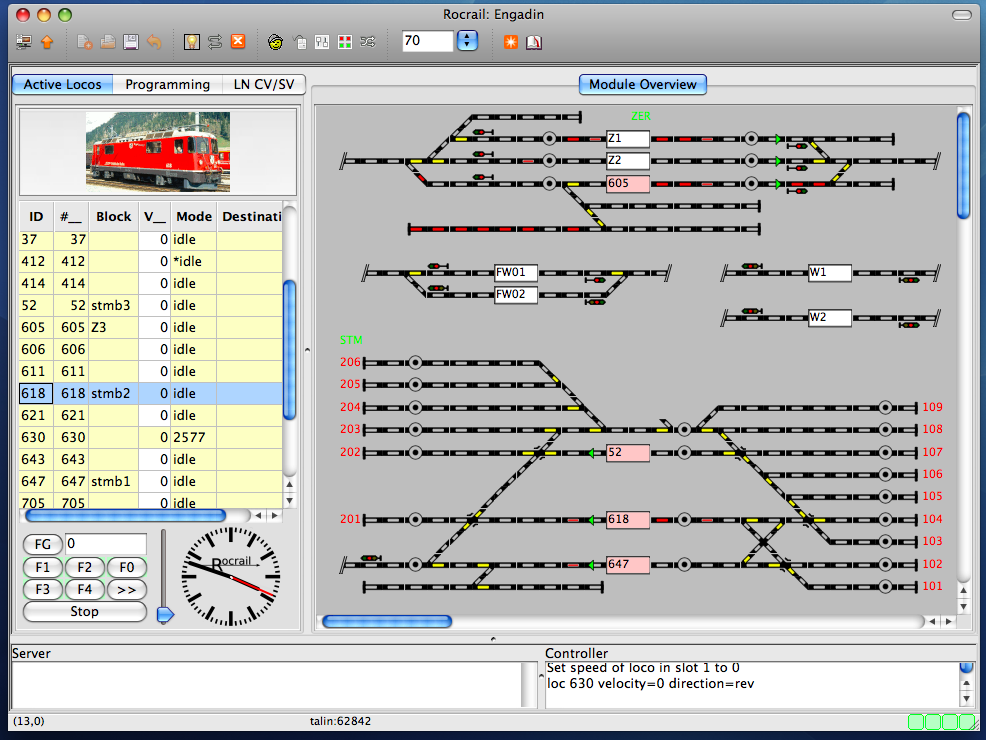This screenshot has height=740, width=986.
Task: Click the orange starburst toolbar icon
Action: (511, 42)
